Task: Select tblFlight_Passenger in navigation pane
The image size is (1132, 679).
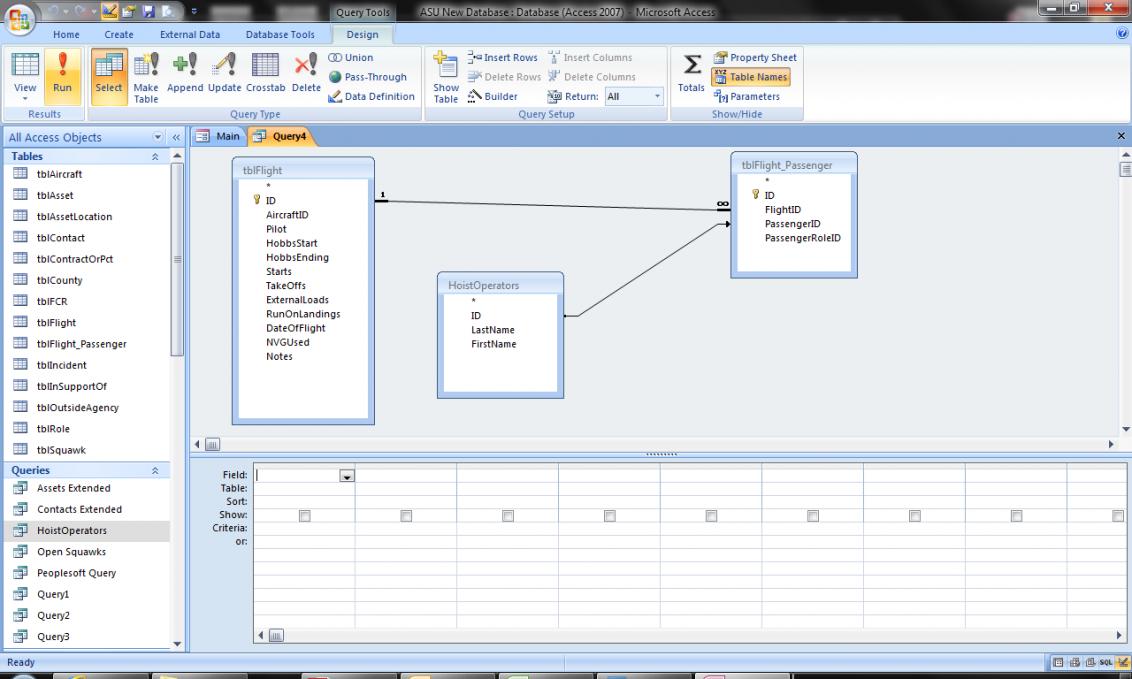Action: pyautogui.click(x=82, y=344)
